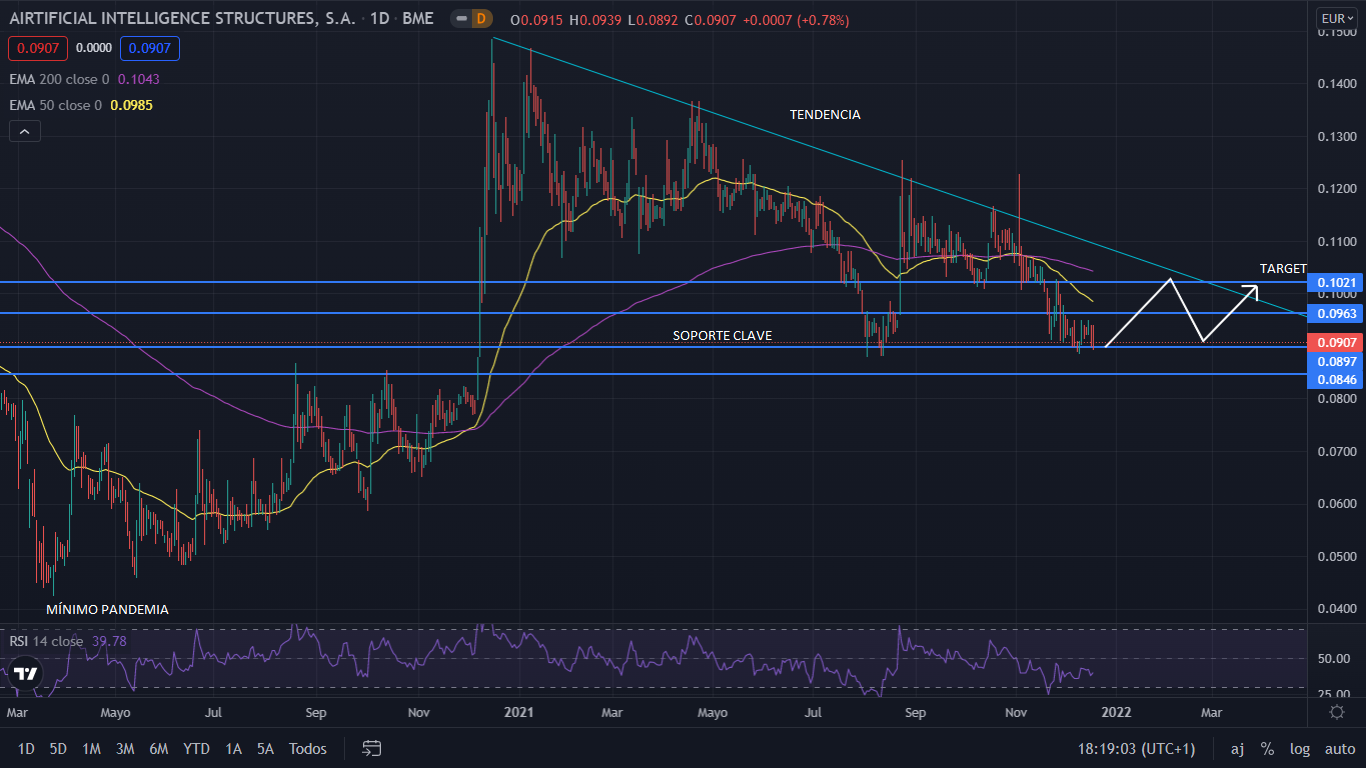This screenshot has height=768, width=1366.
Task: Click the red 0.0907 sell price box
Action: tap(35, 47)
